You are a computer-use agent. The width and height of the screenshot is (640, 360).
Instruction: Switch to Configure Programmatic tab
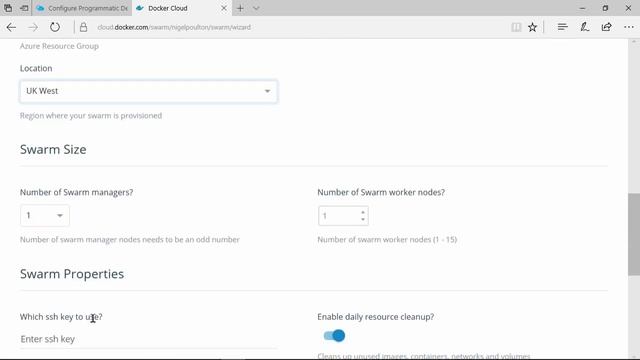(x=82, y=8)
